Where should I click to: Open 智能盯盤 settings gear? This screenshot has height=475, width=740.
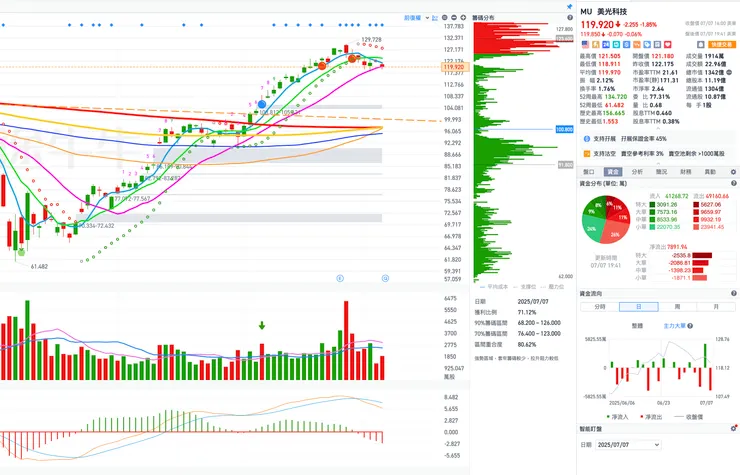point(733,429)
